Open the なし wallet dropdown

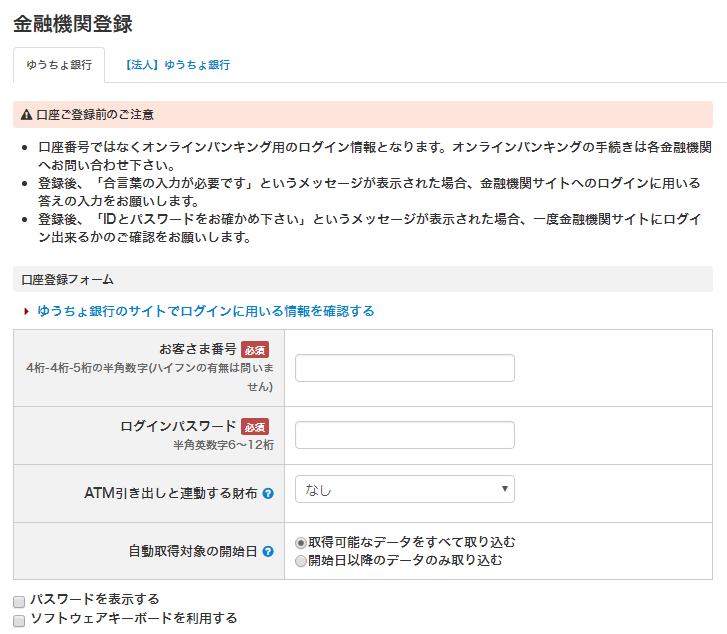(405, 489)
